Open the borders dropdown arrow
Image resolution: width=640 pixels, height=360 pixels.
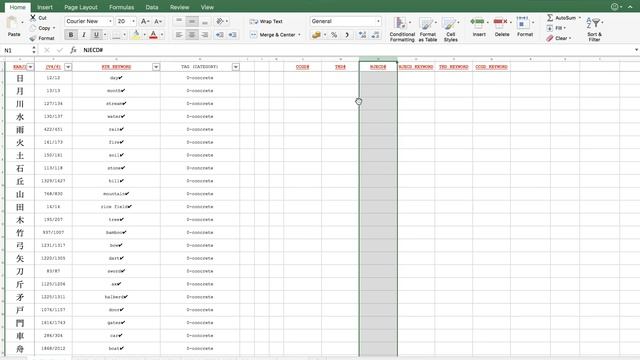(x=124, y=35)
